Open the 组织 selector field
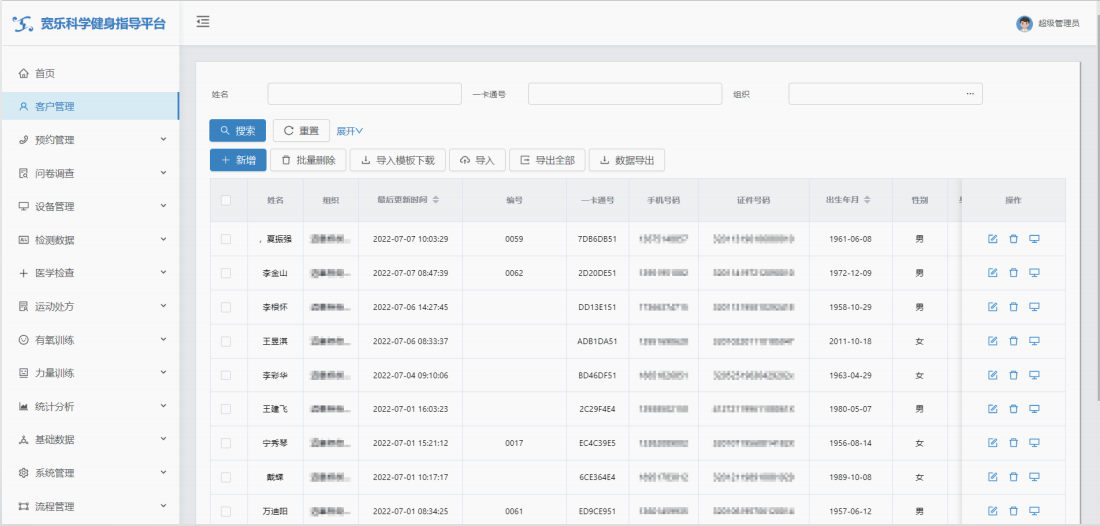The width and height of the screenshot is (1100, 526). click(x=884, y=94)
